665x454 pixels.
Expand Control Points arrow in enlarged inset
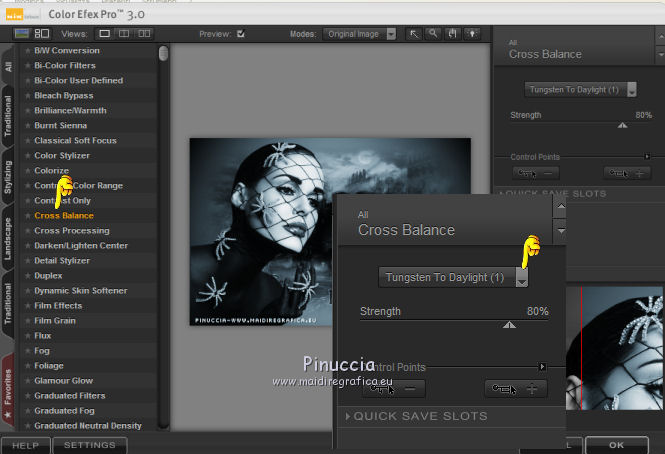542,367
